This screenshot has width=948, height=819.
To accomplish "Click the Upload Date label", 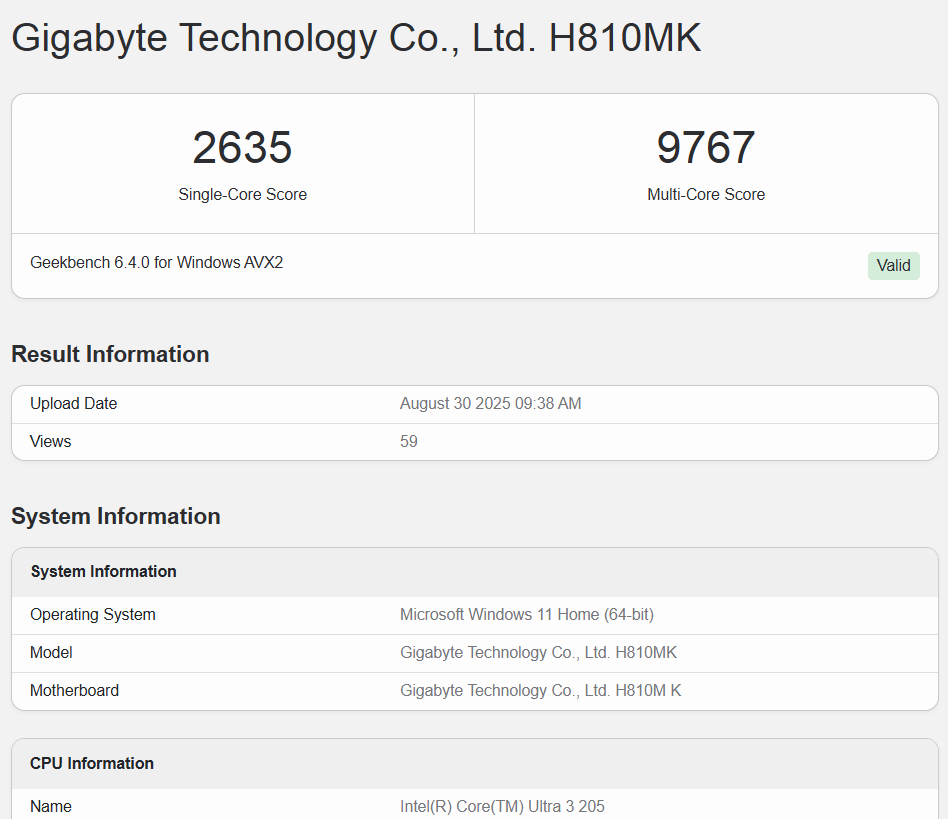I will point(74,404).
